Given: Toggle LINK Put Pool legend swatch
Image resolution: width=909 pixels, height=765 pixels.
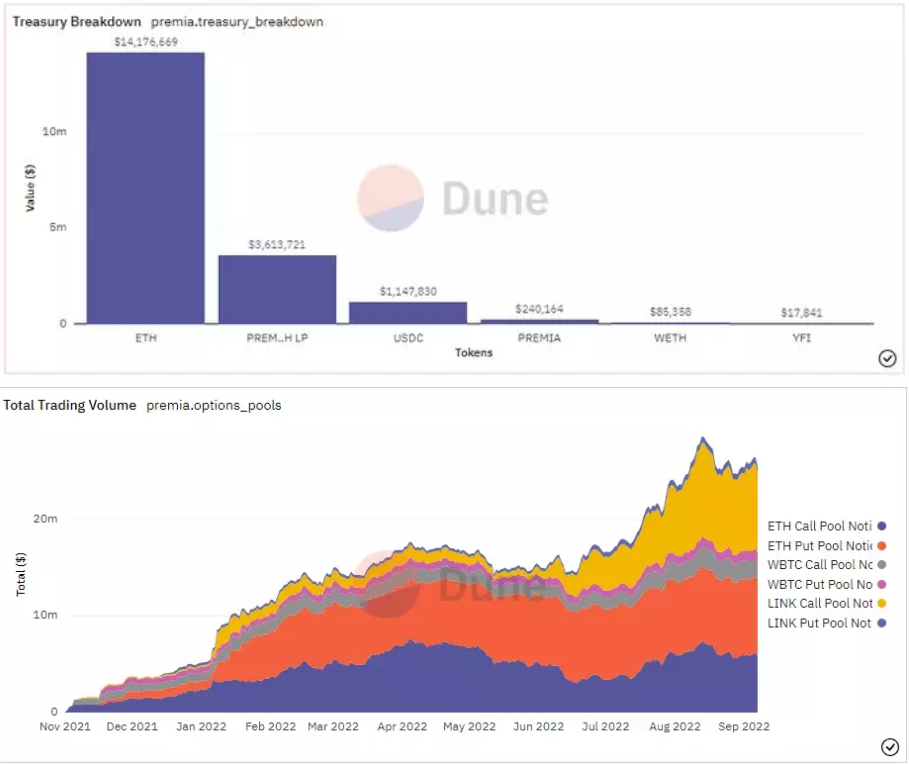Looking at the screenshot, I should click(x=882, y=623).
